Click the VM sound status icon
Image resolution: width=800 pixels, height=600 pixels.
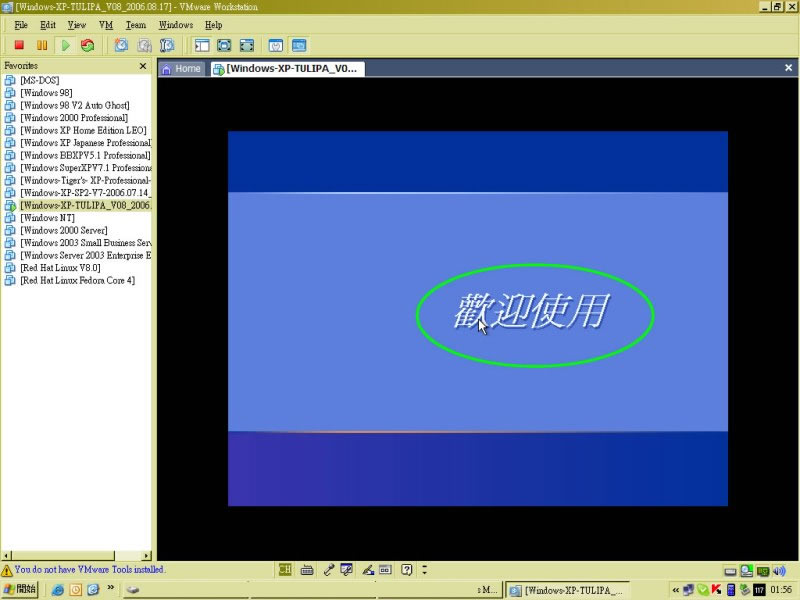(x=780, y=571)
